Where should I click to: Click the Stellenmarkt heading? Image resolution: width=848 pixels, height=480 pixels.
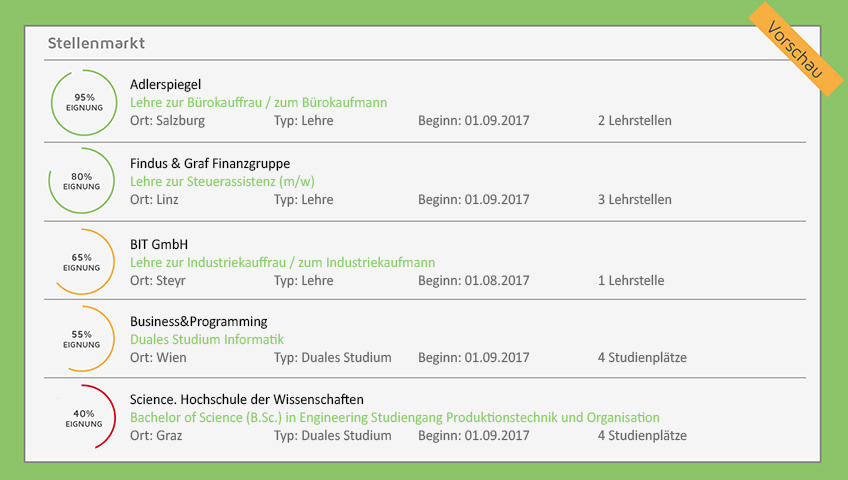pos(96,43)
